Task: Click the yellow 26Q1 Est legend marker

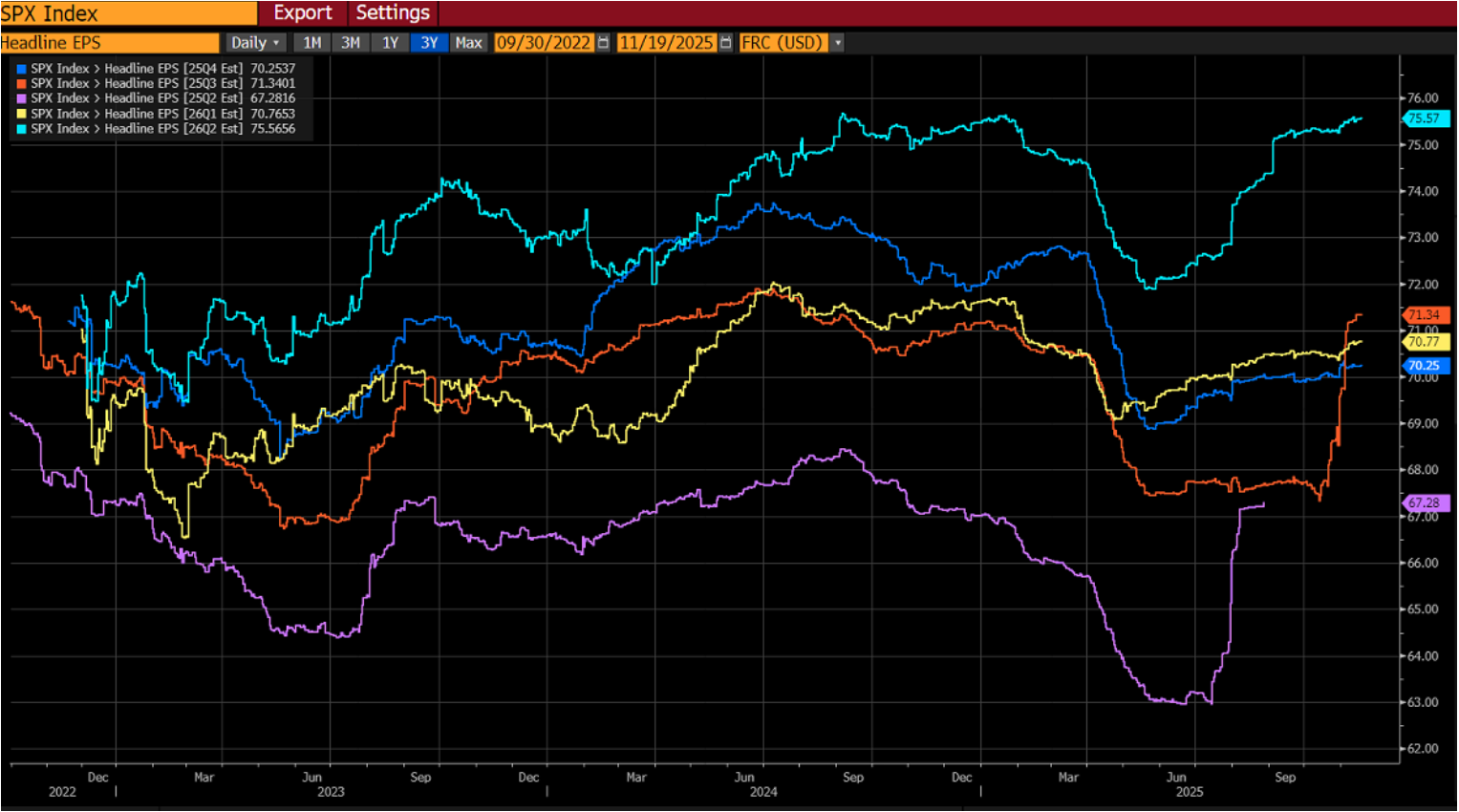Action: [x=21, y=114]
